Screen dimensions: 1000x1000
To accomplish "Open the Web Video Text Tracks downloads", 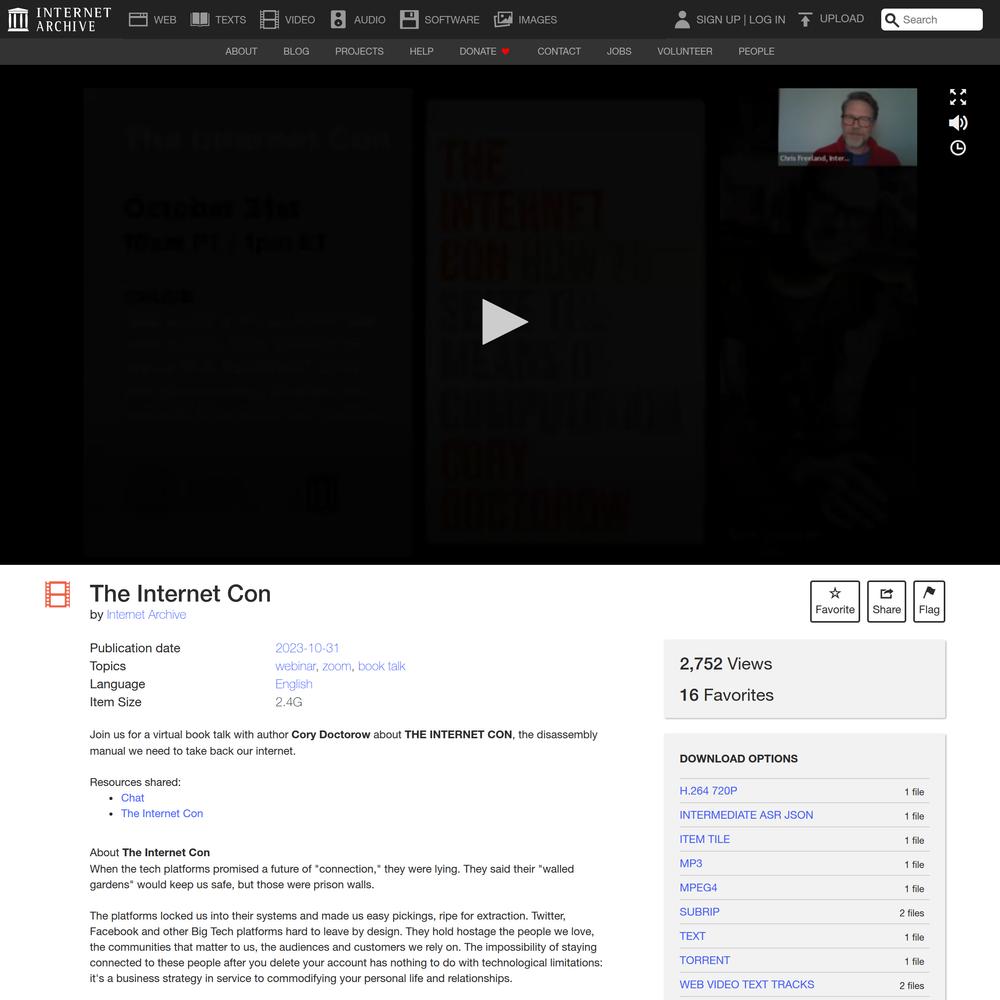I will [x=747, y=985].
